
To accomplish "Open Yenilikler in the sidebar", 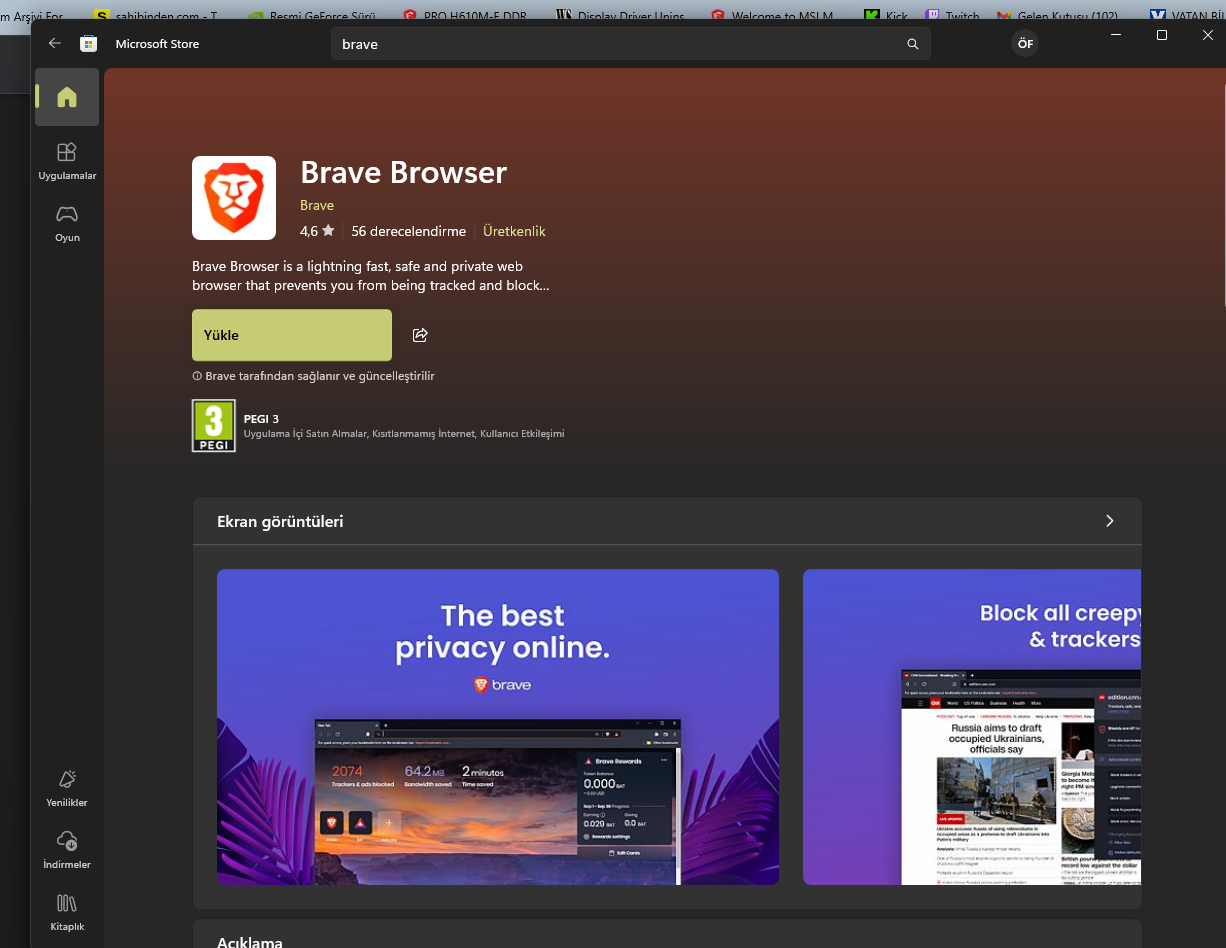I will click(x=67, y=788).
